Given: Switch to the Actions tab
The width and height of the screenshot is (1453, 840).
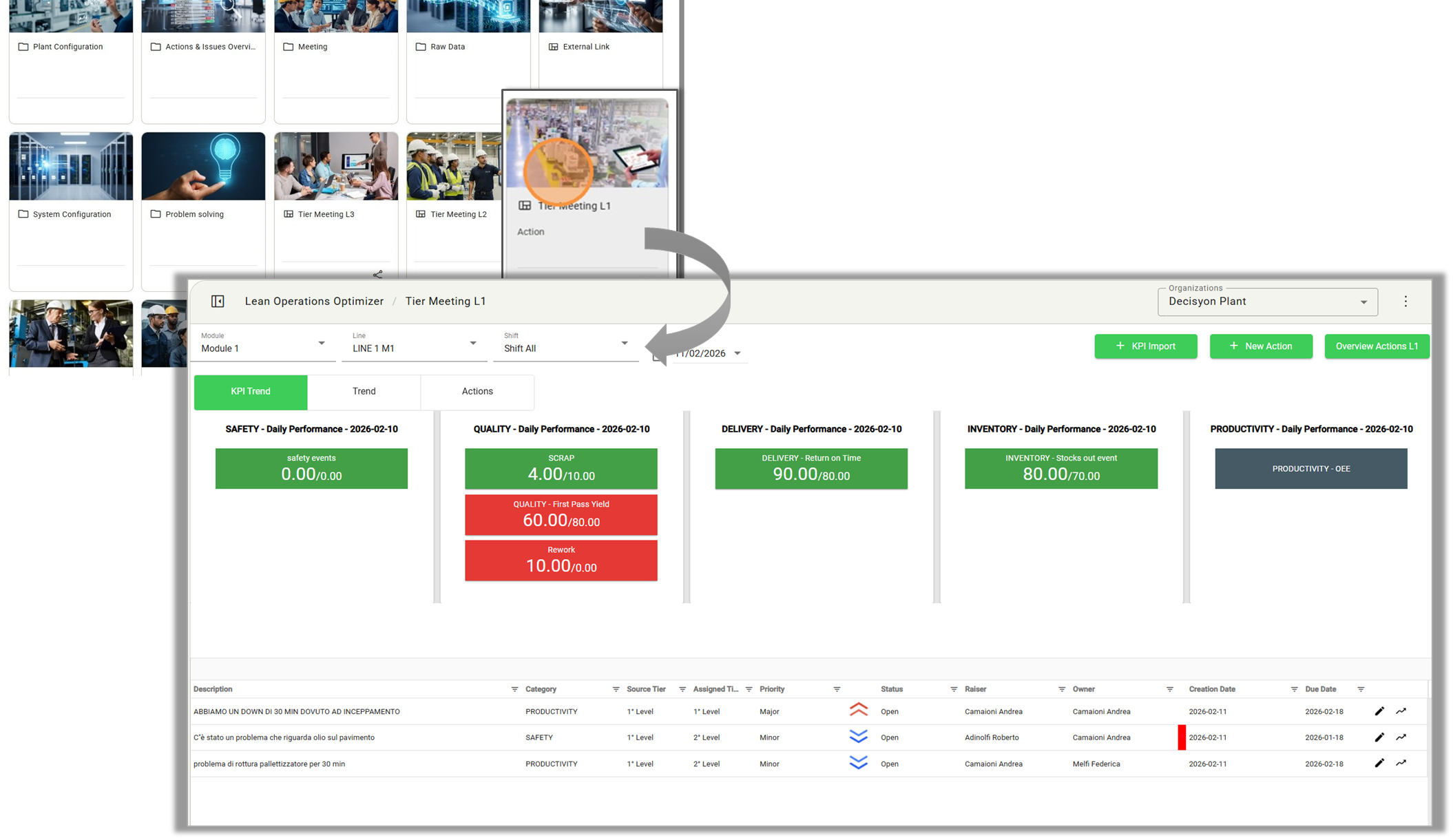Looking at the screenshot, I should pos(477,391).
